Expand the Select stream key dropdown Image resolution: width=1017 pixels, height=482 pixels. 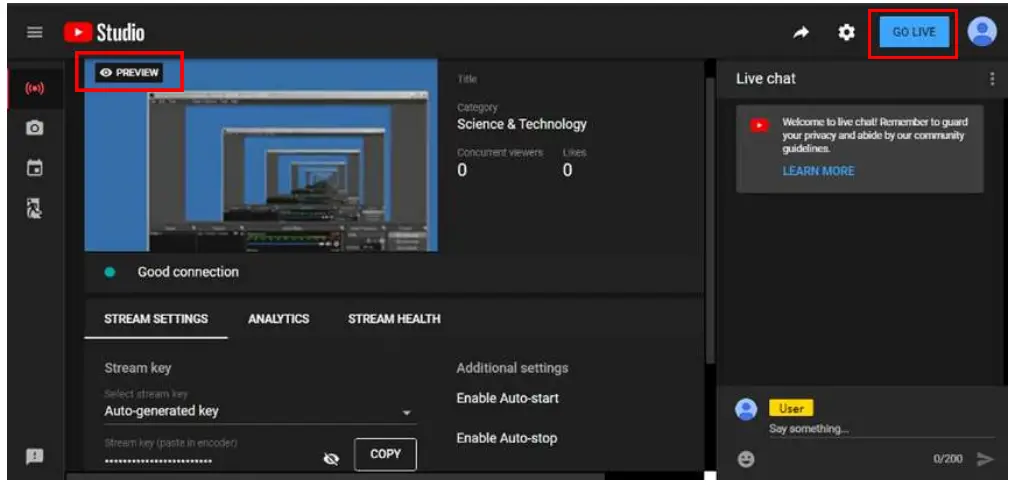(x=260, y=411)
